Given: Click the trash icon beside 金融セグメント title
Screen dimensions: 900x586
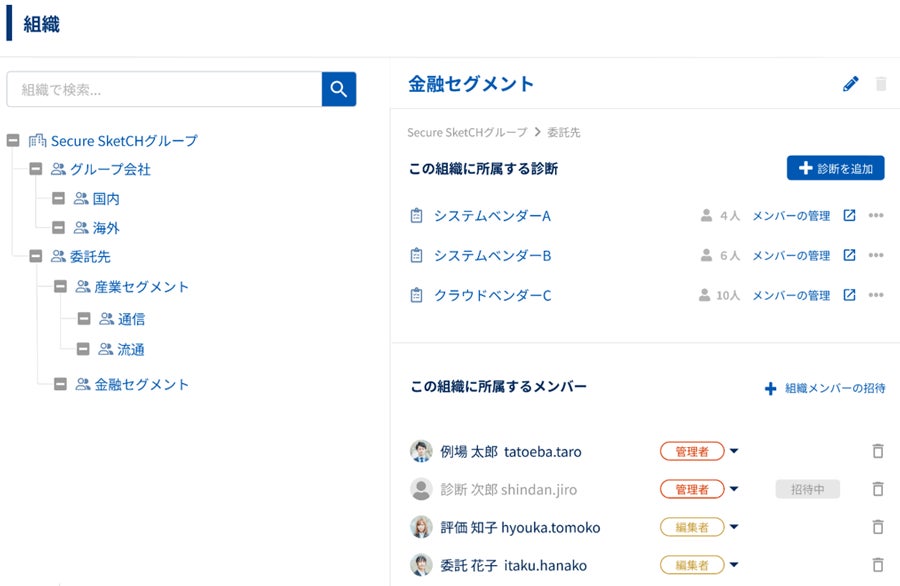Looking at the screenshot, I should [x=881, y=84].
